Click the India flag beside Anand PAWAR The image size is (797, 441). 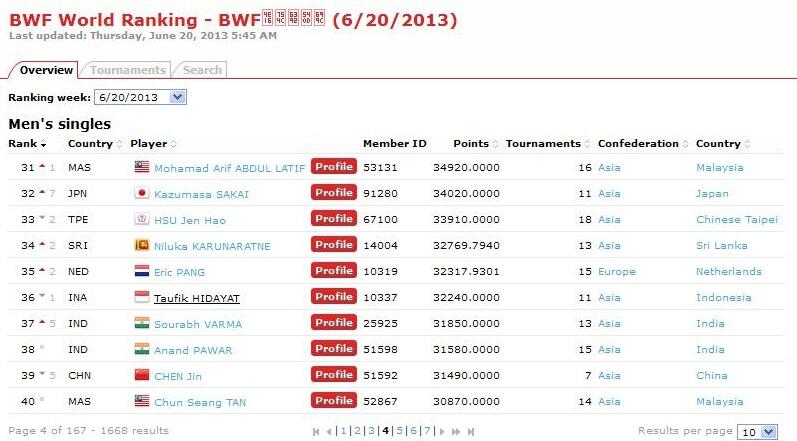click(142, 349)
